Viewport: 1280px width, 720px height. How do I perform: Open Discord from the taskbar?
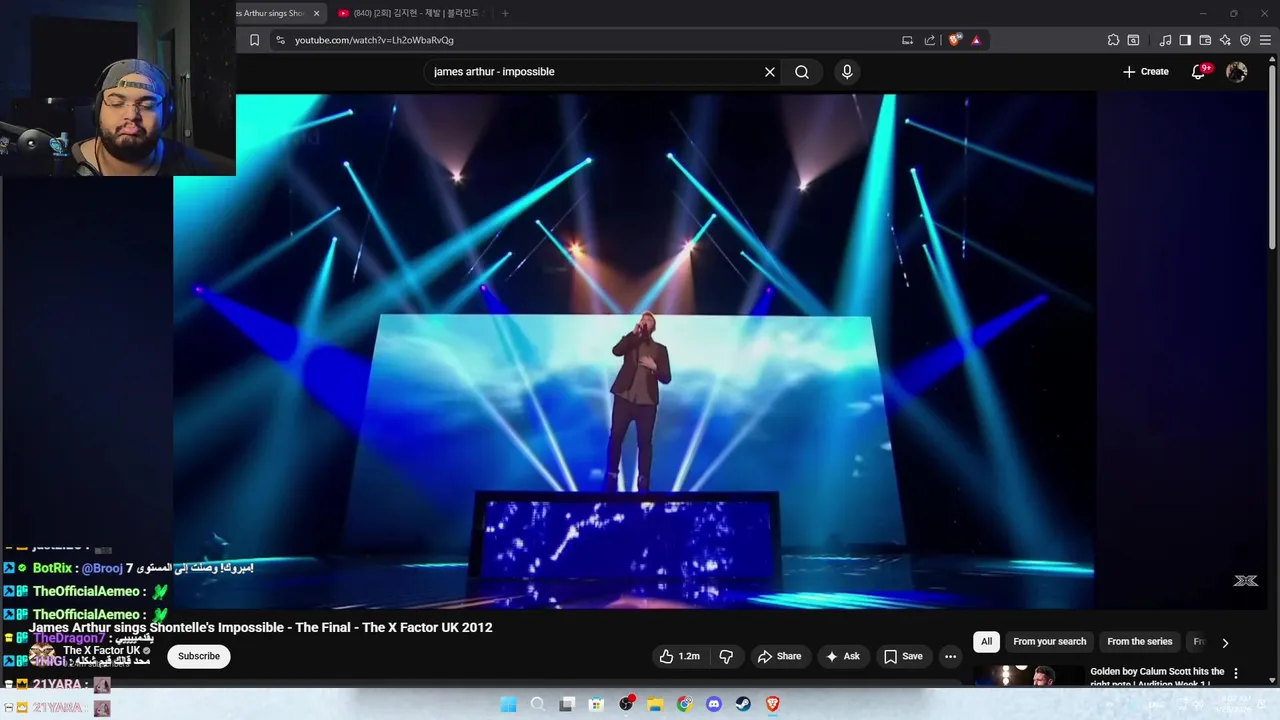tap(714, 704)
